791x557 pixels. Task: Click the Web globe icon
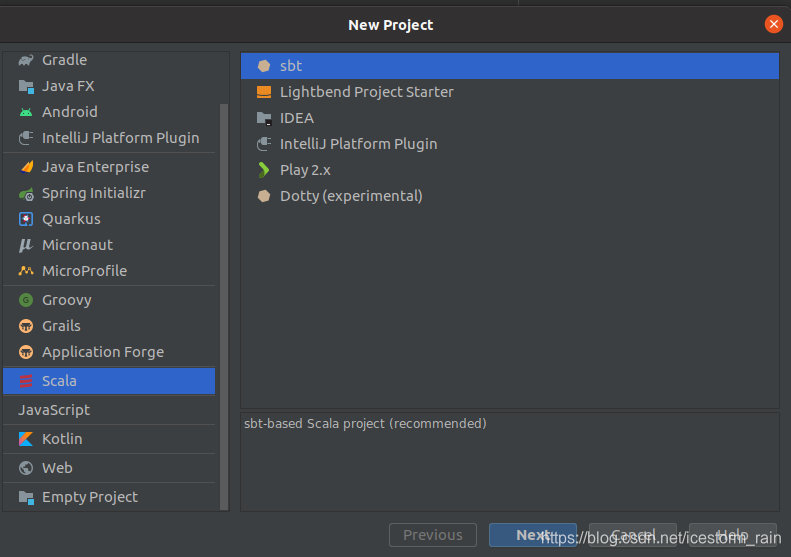tap(26, 468)
